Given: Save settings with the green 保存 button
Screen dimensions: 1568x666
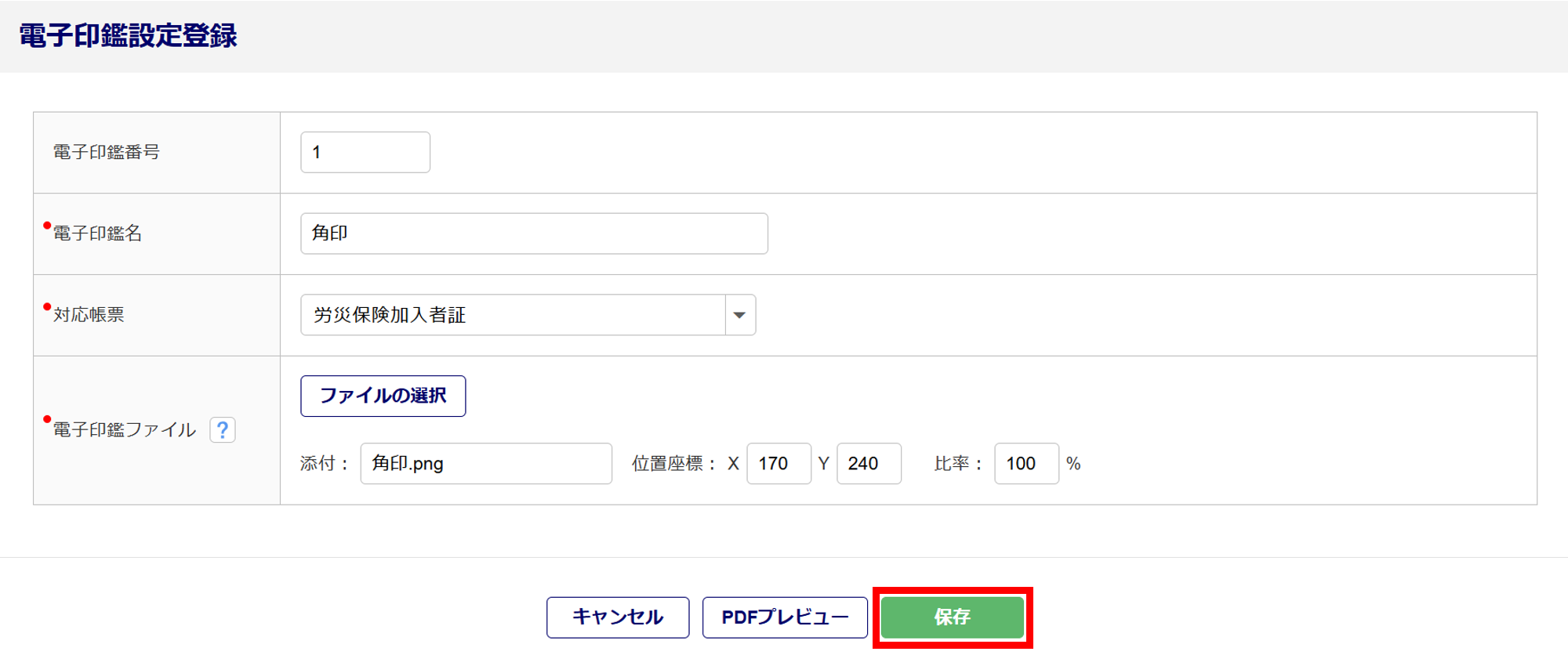Looking at the screenshot, I should 952,617.
